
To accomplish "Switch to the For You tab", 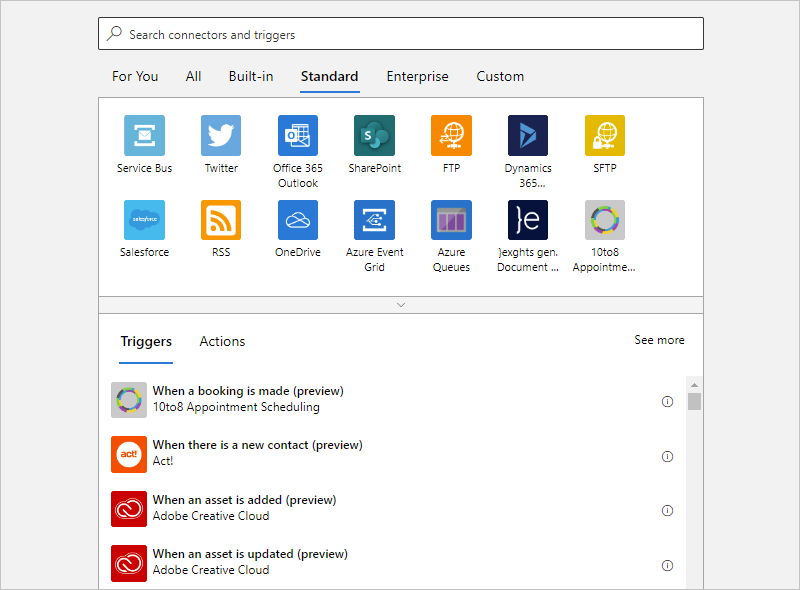I will 135,77.
